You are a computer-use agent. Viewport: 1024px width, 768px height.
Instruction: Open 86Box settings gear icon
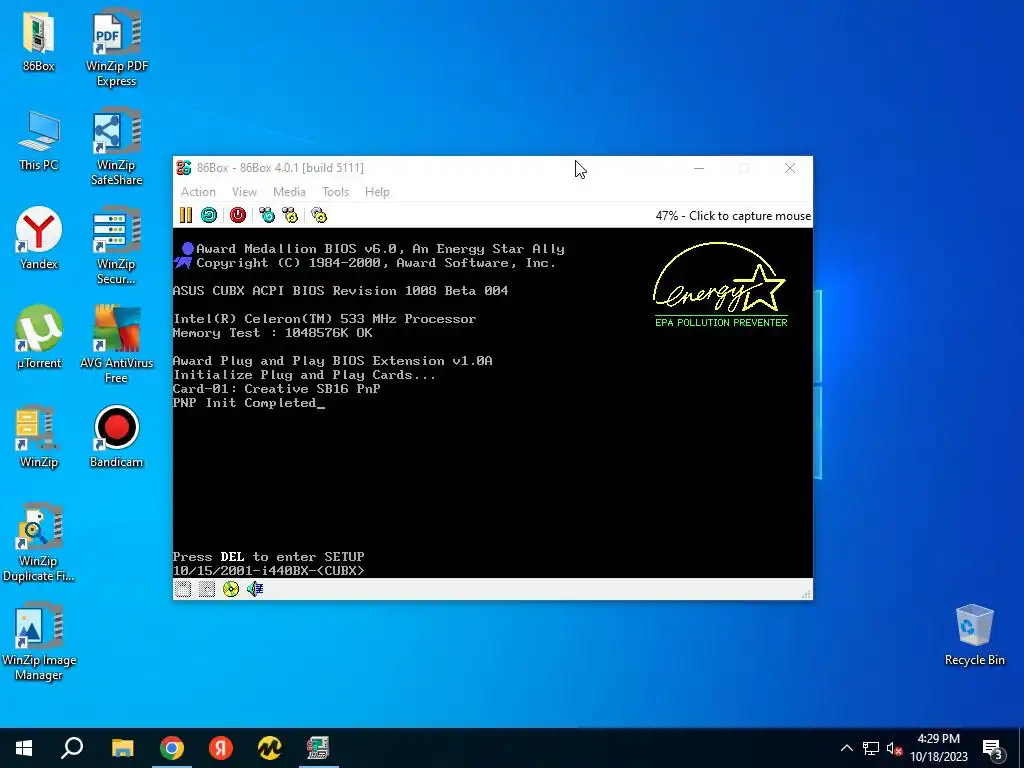tap(319, 215)
